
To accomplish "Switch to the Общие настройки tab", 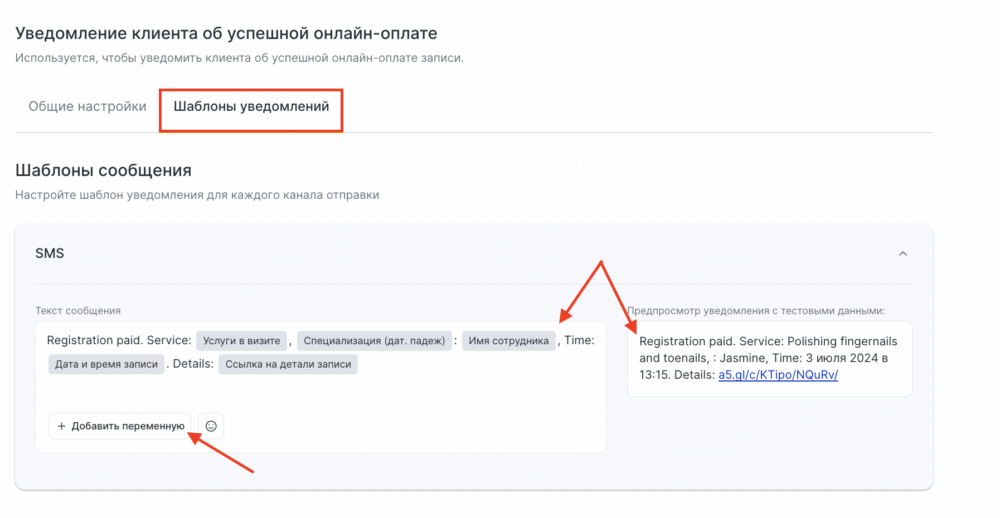I will (87, 107).
